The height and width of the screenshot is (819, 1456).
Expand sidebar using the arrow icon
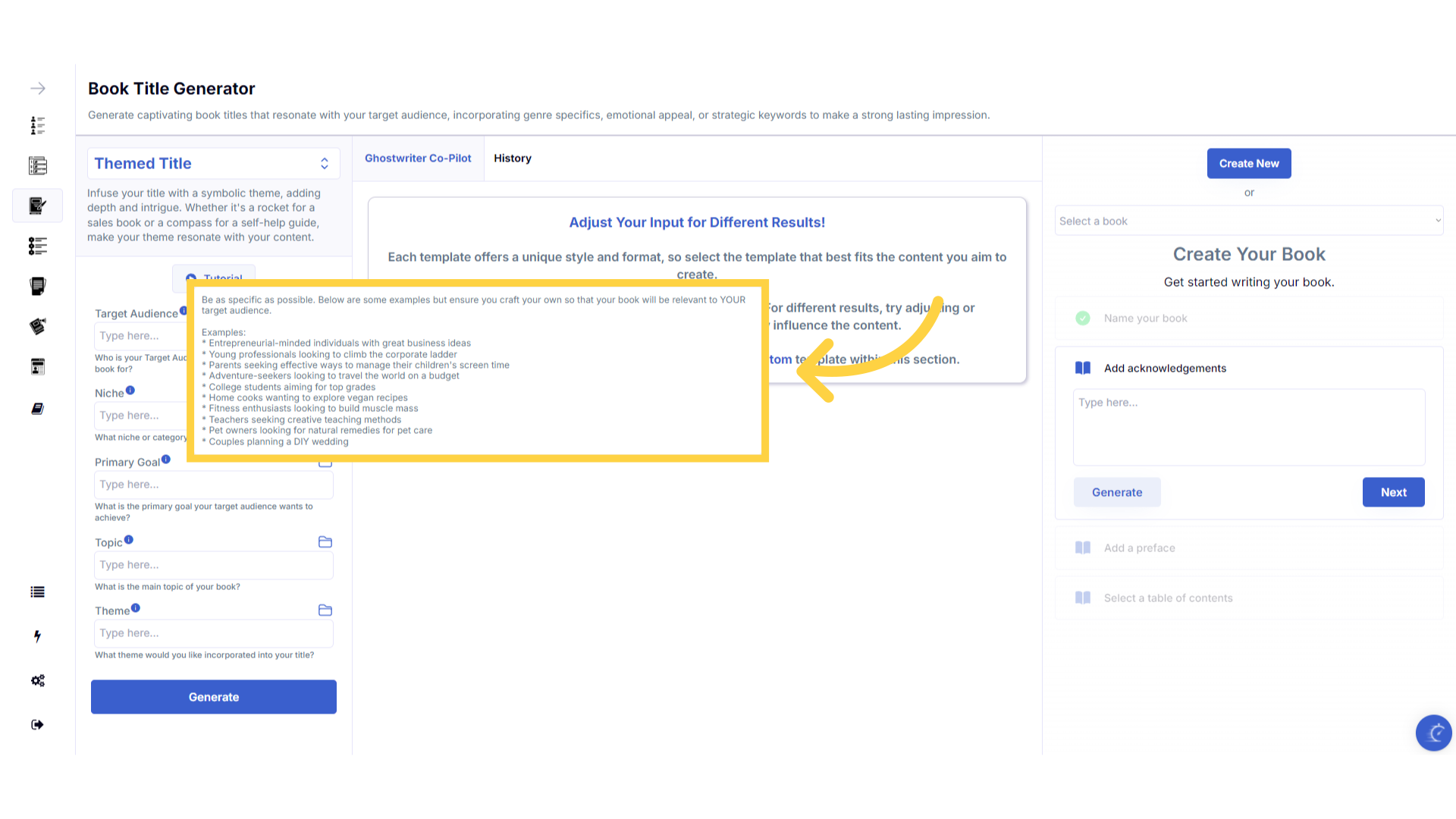(x=38, y=89)
